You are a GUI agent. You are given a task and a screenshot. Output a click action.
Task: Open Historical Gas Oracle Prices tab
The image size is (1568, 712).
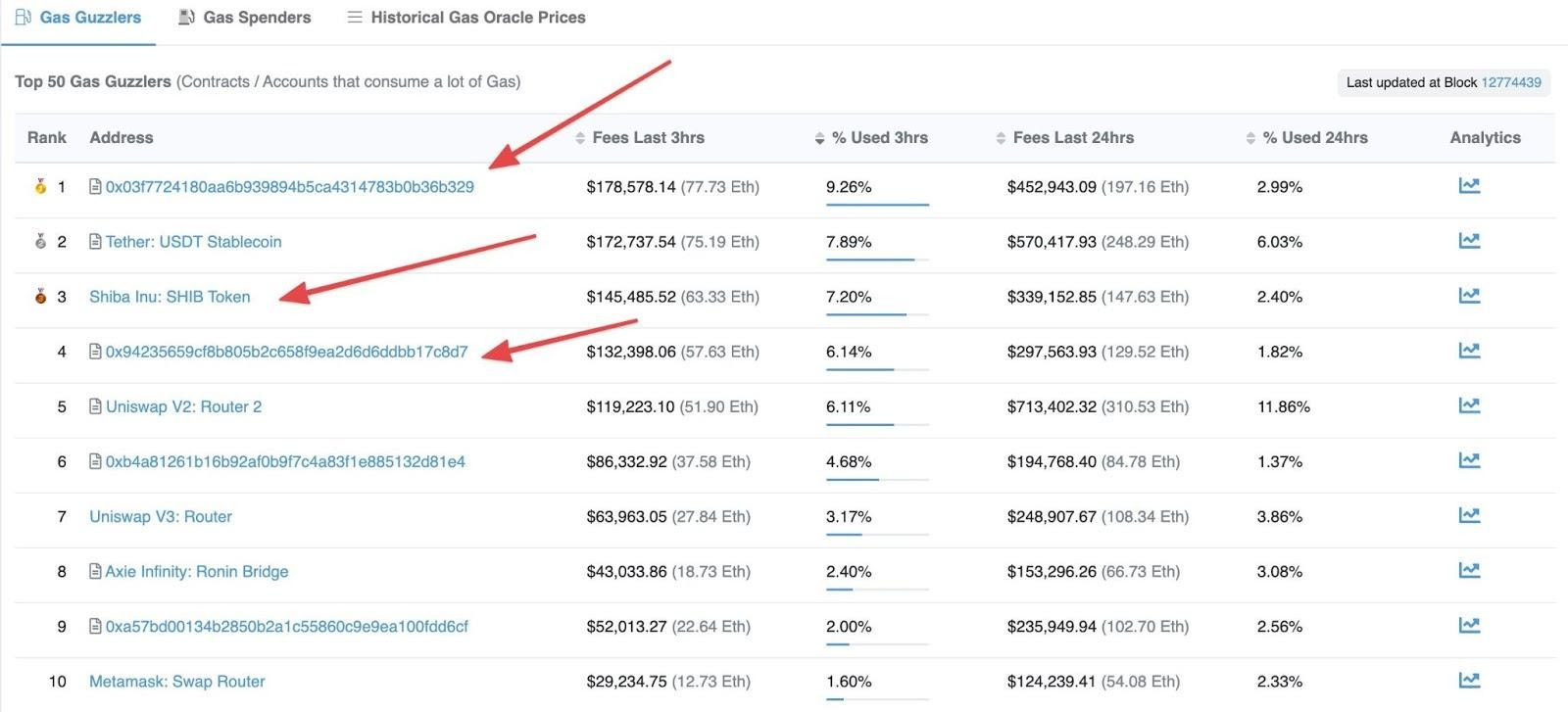pyautogui.click(x=466, y=18)
